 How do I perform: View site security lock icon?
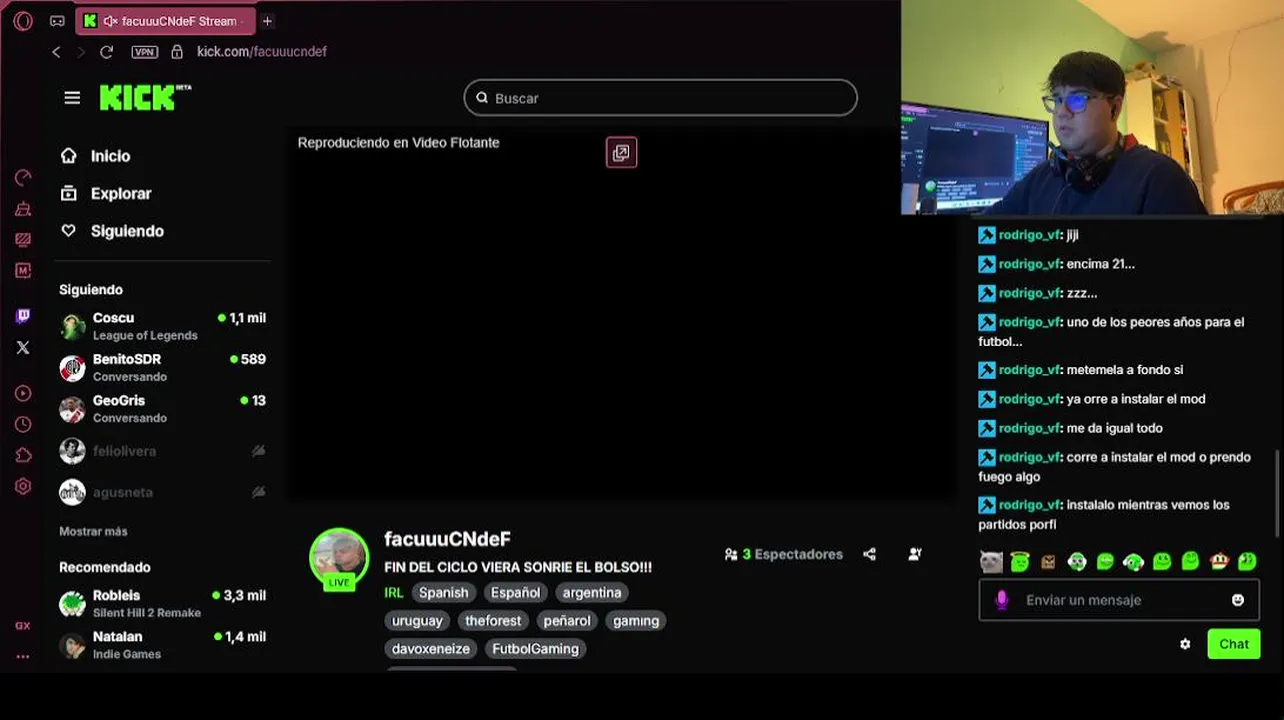coord(177,52)
